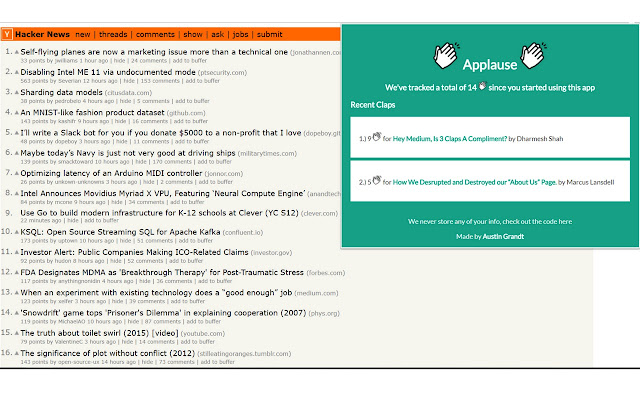Open the 'submit' nav item

(269, 34)
